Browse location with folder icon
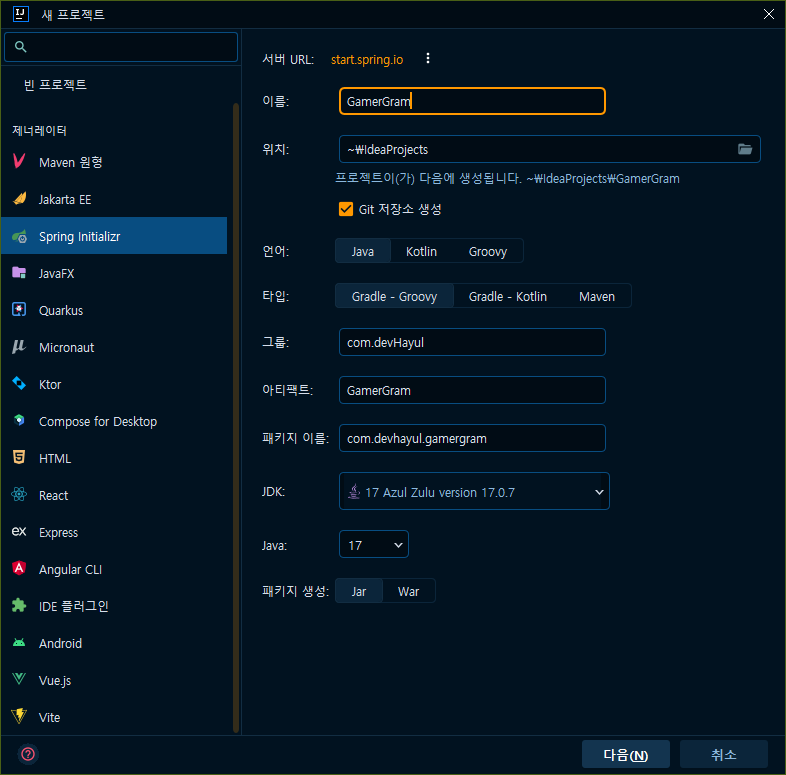The image size is (786, 775). click(745, 149)
